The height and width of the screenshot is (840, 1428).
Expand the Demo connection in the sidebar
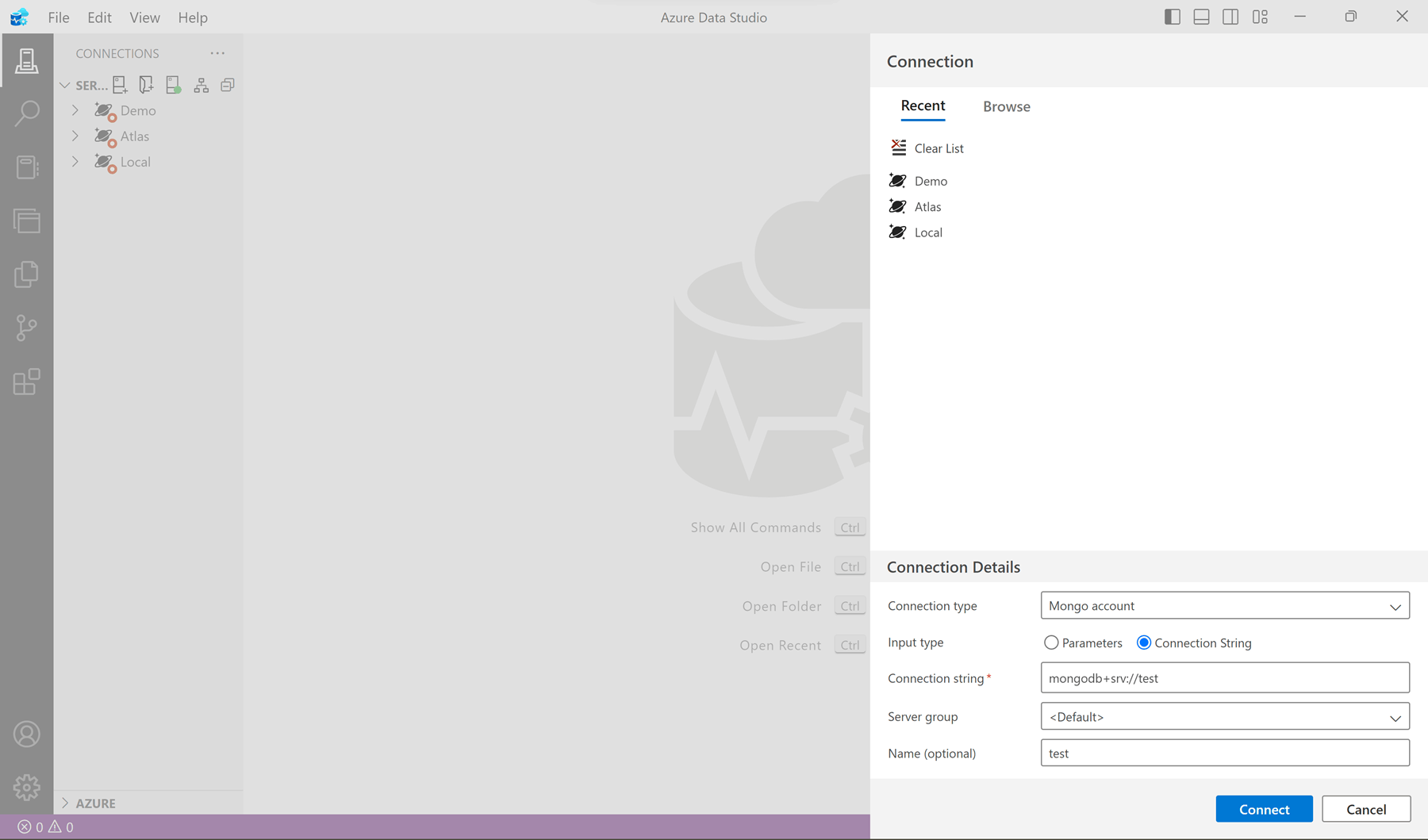(75, 110)
